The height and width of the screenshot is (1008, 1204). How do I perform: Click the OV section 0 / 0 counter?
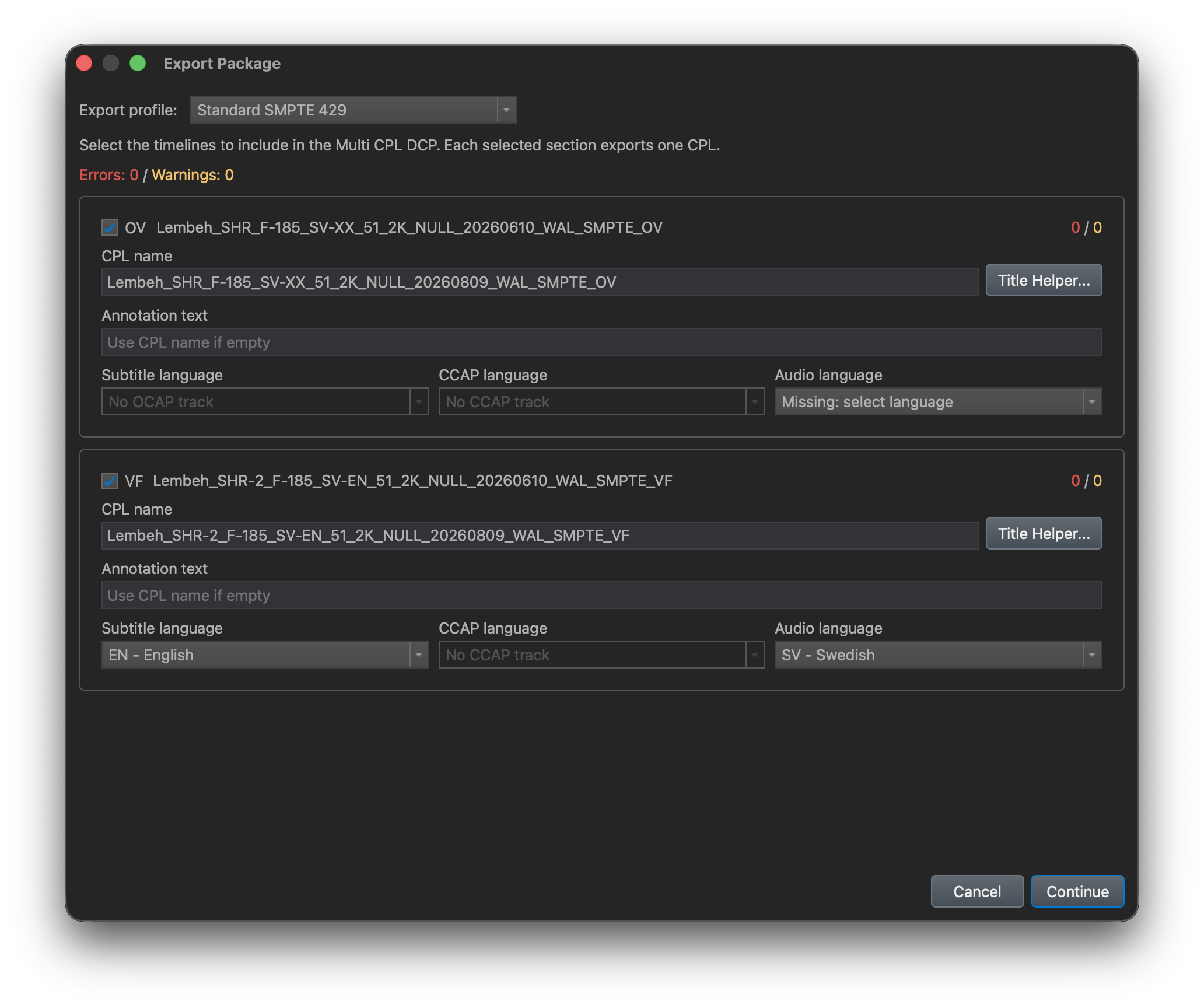(1086, 228)
